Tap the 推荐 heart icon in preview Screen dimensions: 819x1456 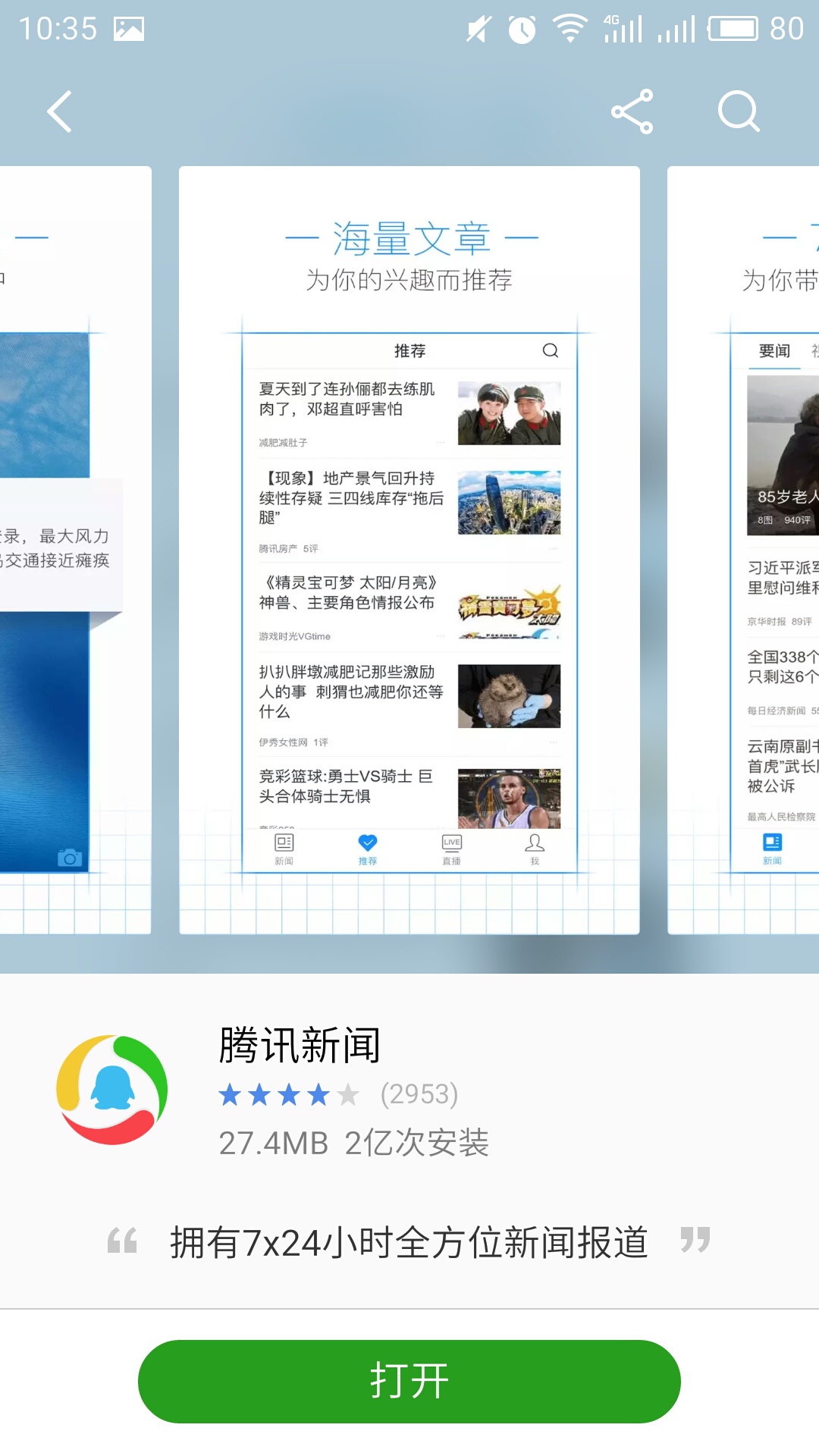point(368,848)
